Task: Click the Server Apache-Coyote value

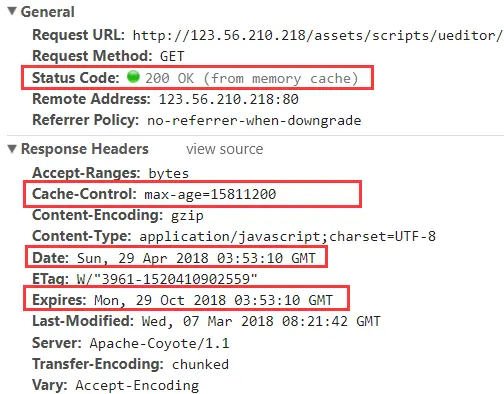Action: click(x=159, y=343)
